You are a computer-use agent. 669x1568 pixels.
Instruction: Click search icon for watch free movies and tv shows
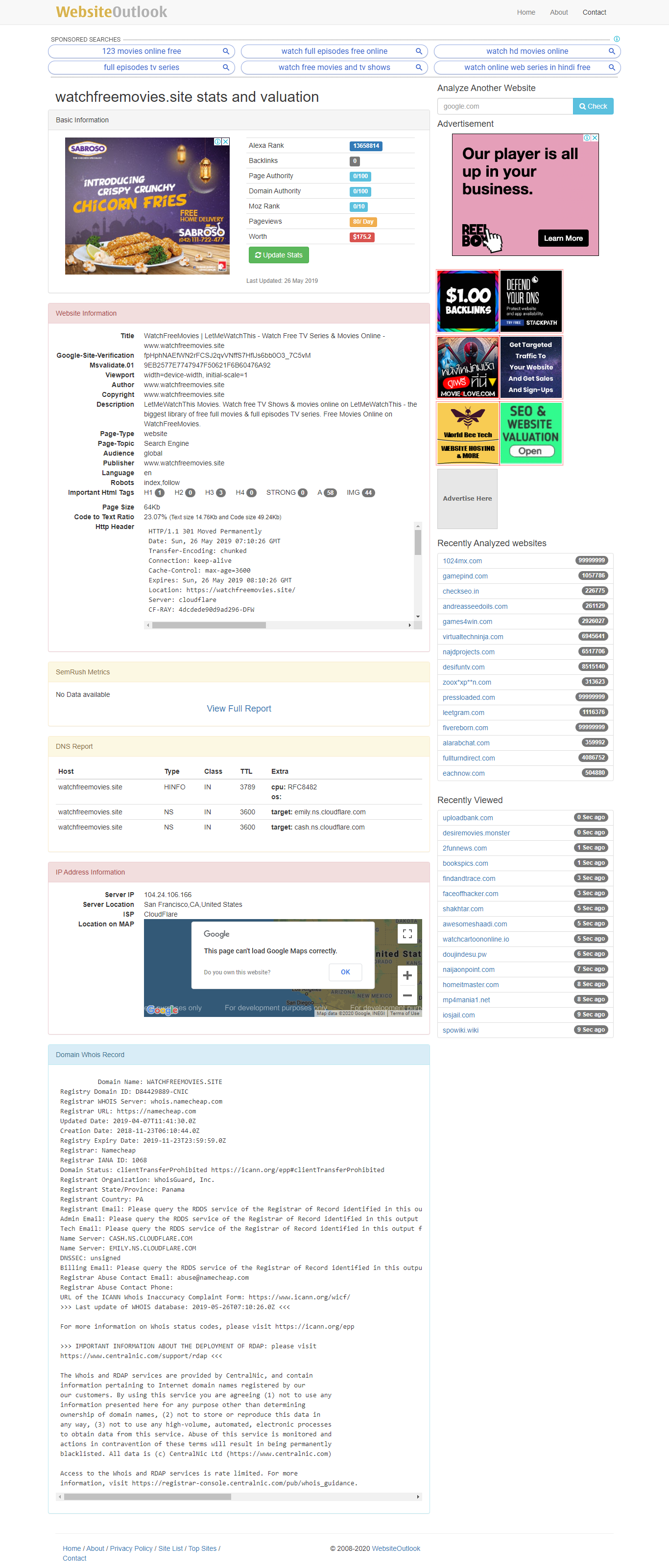click(x=419, y=68)
